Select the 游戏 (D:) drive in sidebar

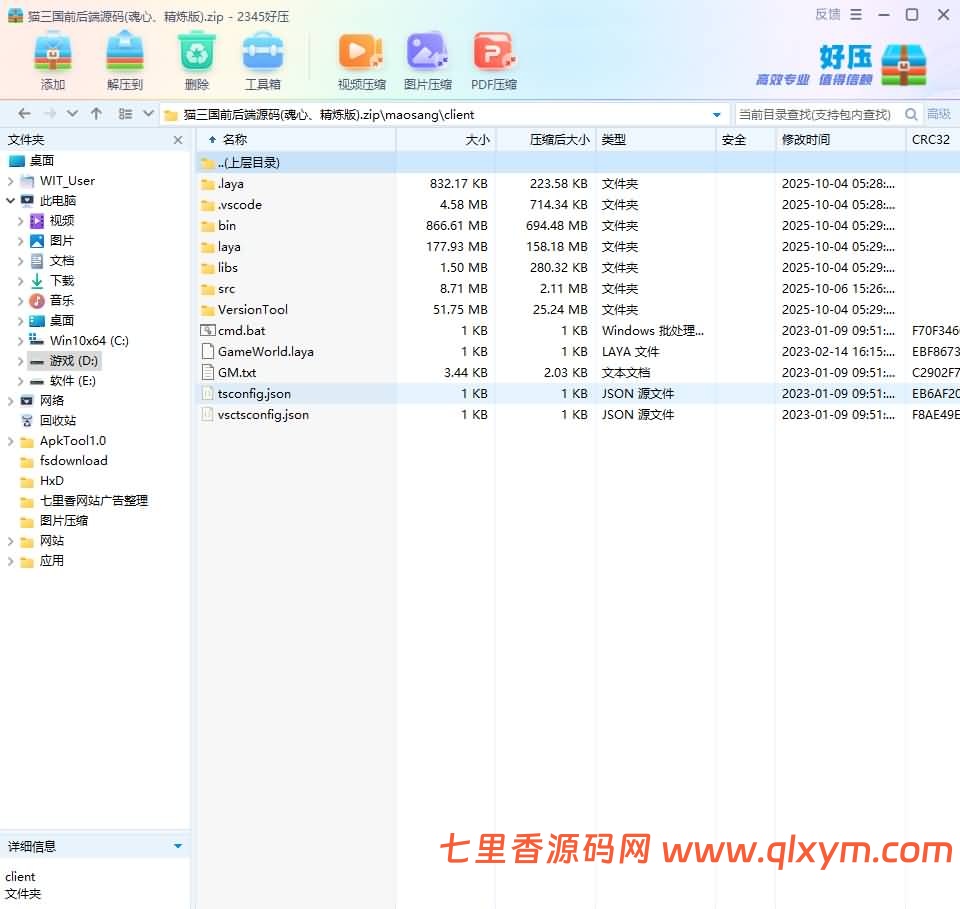click(x=71, y=360)
